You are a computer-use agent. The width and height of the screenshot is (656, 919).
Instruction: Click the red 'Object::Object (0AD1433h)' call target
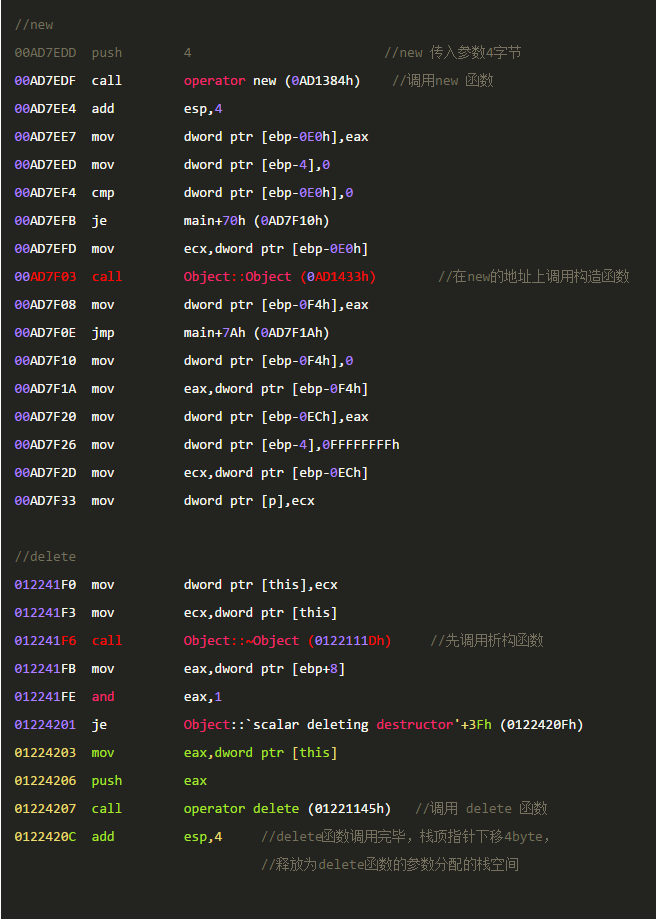click(x=280, y=277)
